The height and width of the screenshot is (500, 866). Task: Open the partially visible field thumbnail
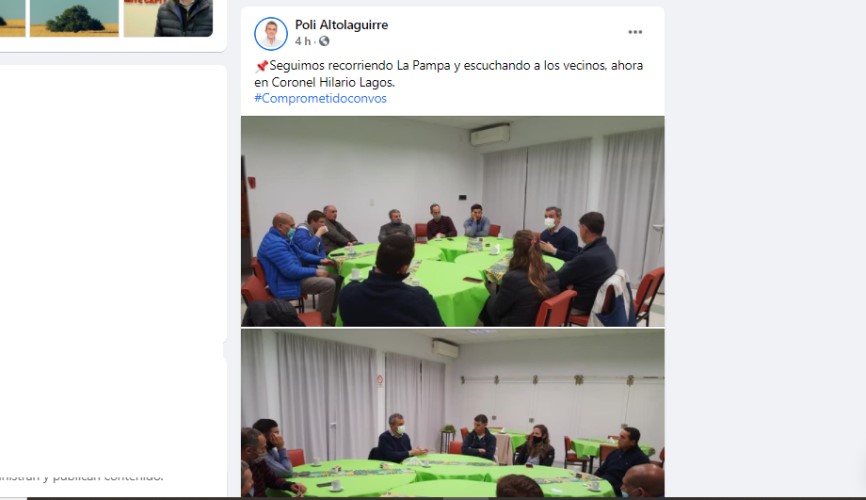(12, 18)
